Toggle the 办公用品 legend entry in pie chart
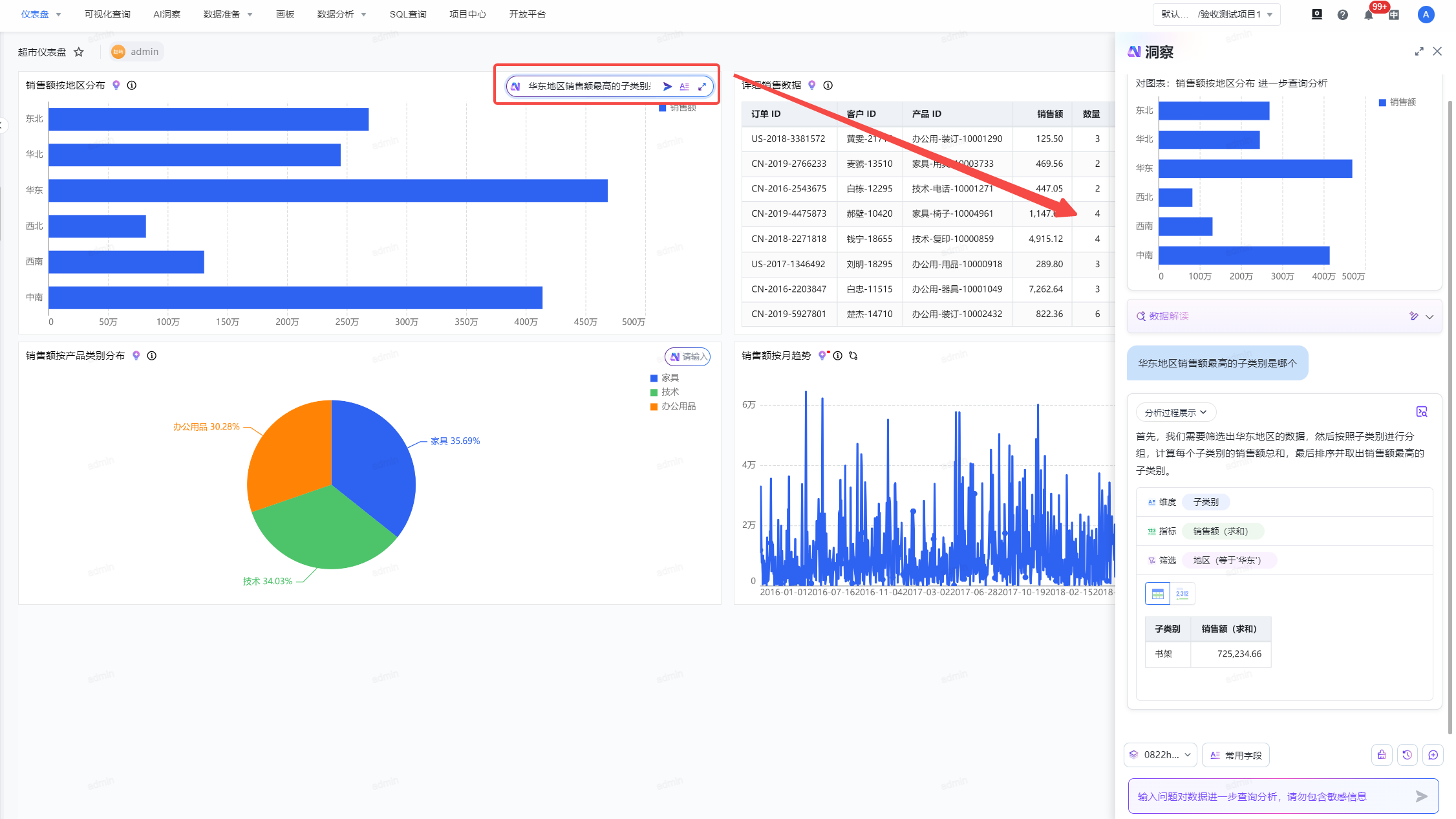The height and width of the screenshot is (819, 1456). click(673, 406)
